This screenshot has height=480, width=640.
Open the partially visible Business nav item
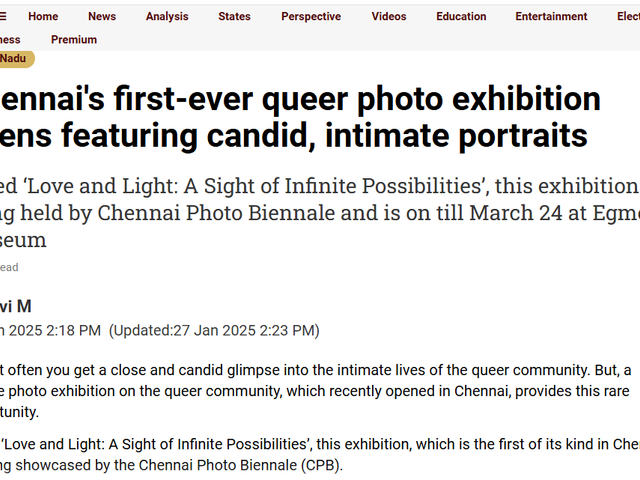tap(9, 40)
